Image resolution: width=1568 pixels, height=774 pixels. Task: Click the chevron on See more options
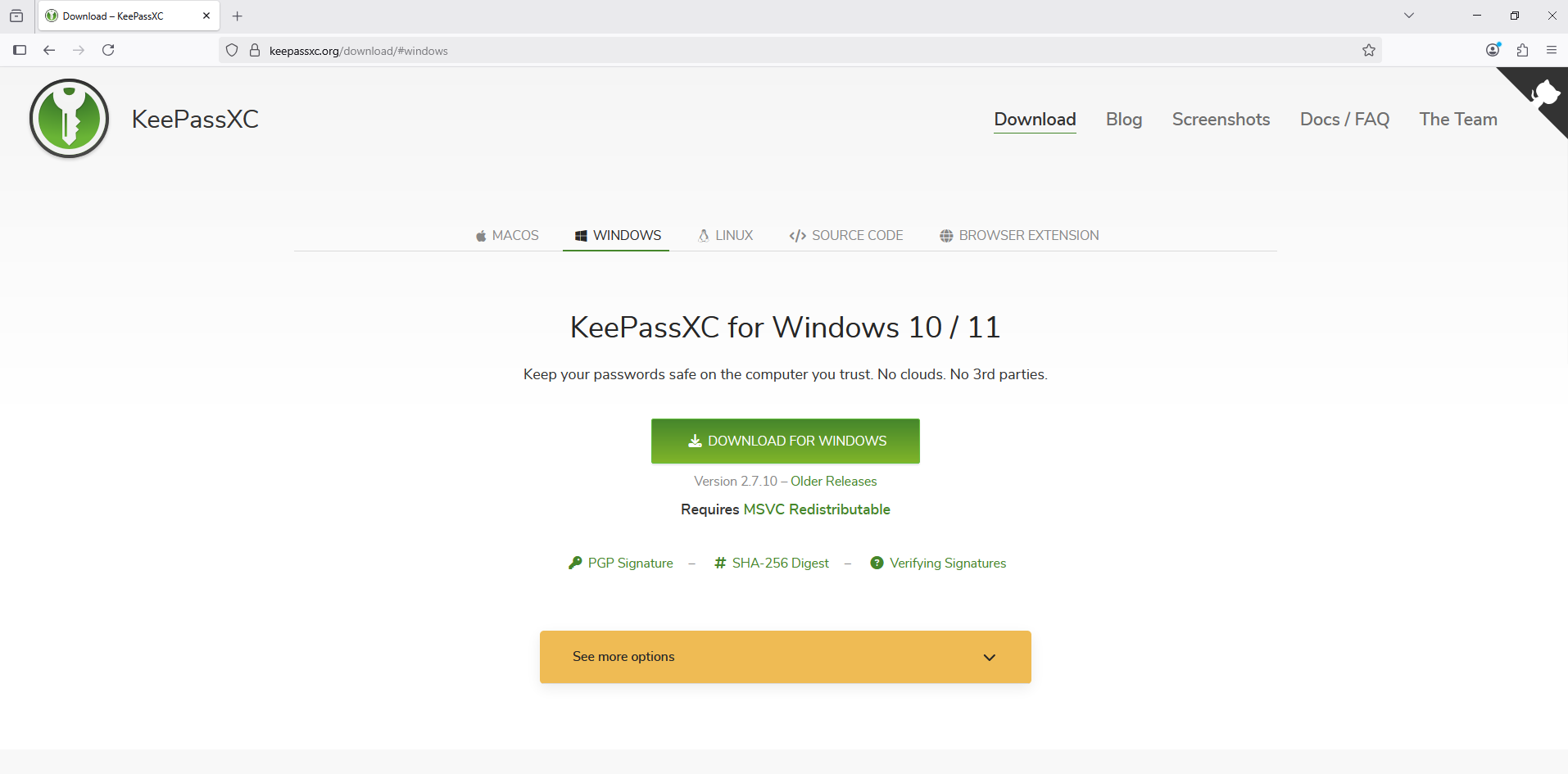(990, 658)
